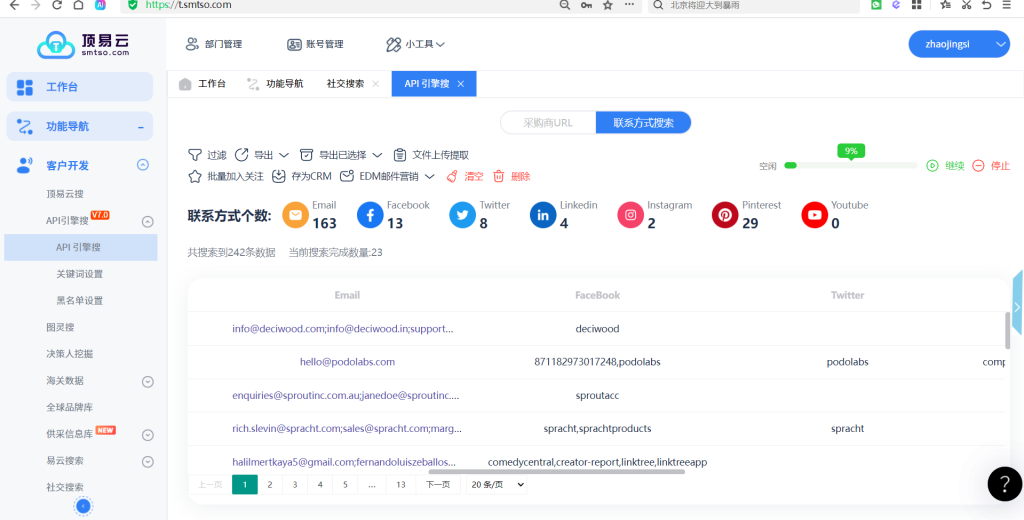The height and width of the screenshot is (520, 1024).
Task: Switch to 采购商URL search mode
Action: click(x=548, y=123)
